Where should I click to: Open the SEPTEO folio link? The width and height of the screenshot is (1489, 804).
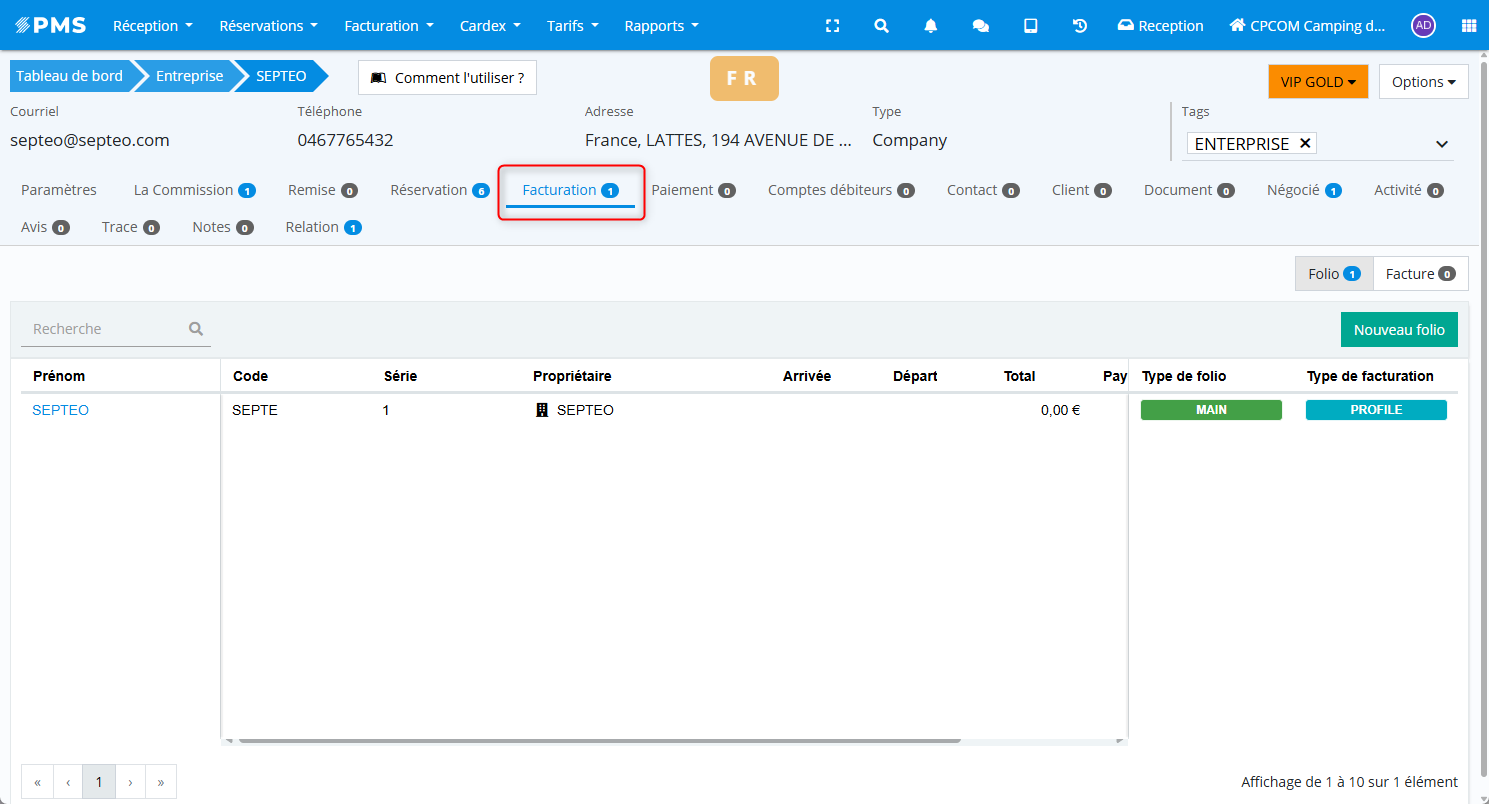coord(61,410)
